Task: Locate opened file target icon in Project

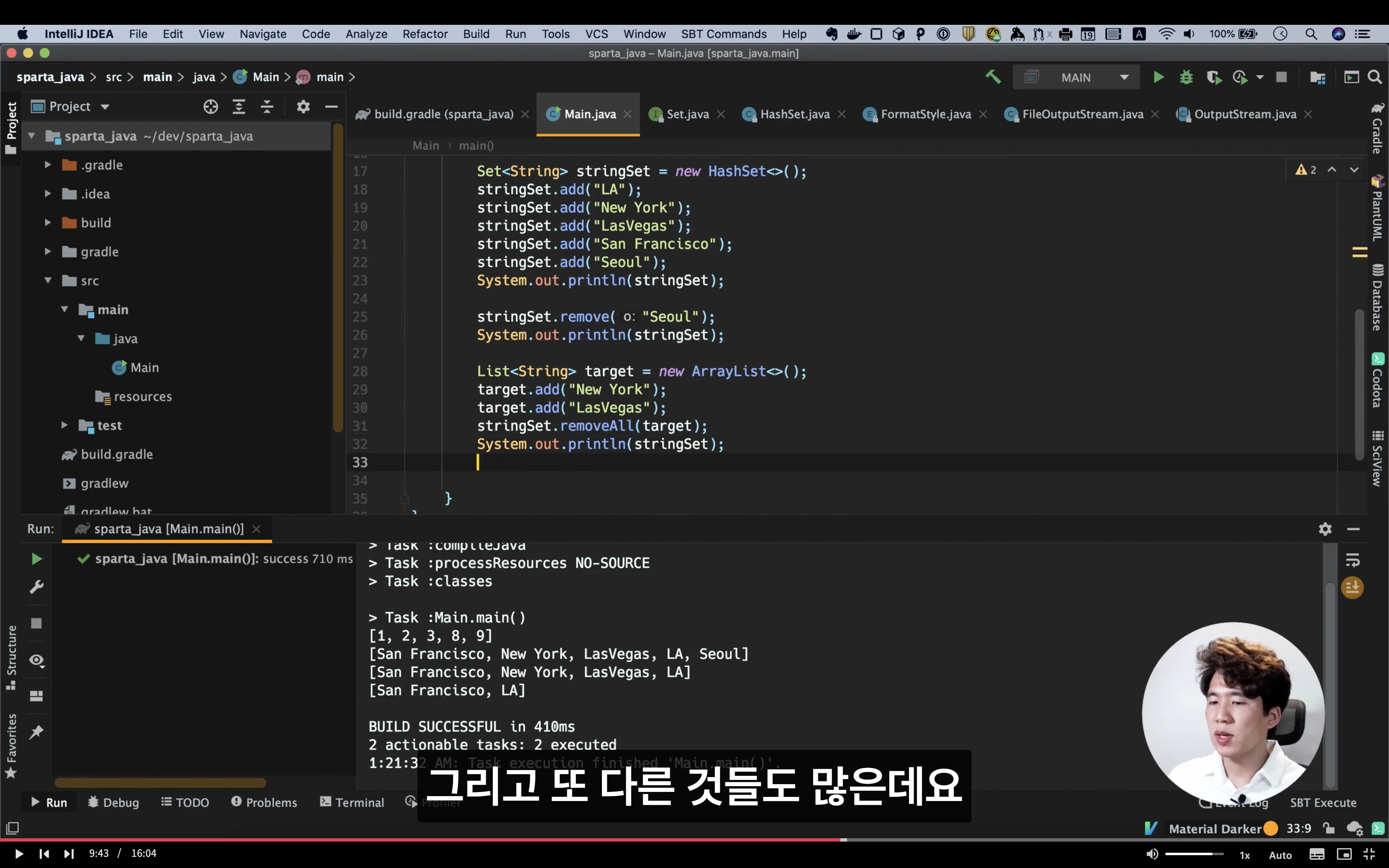Action: [x=211, y=107]
